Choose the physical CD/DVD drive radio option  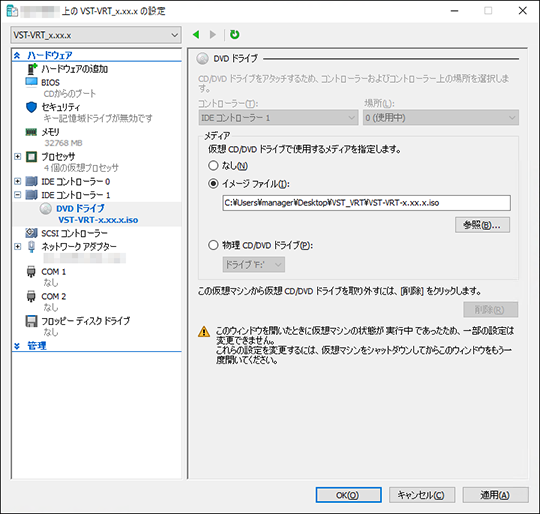coord(213,245)
